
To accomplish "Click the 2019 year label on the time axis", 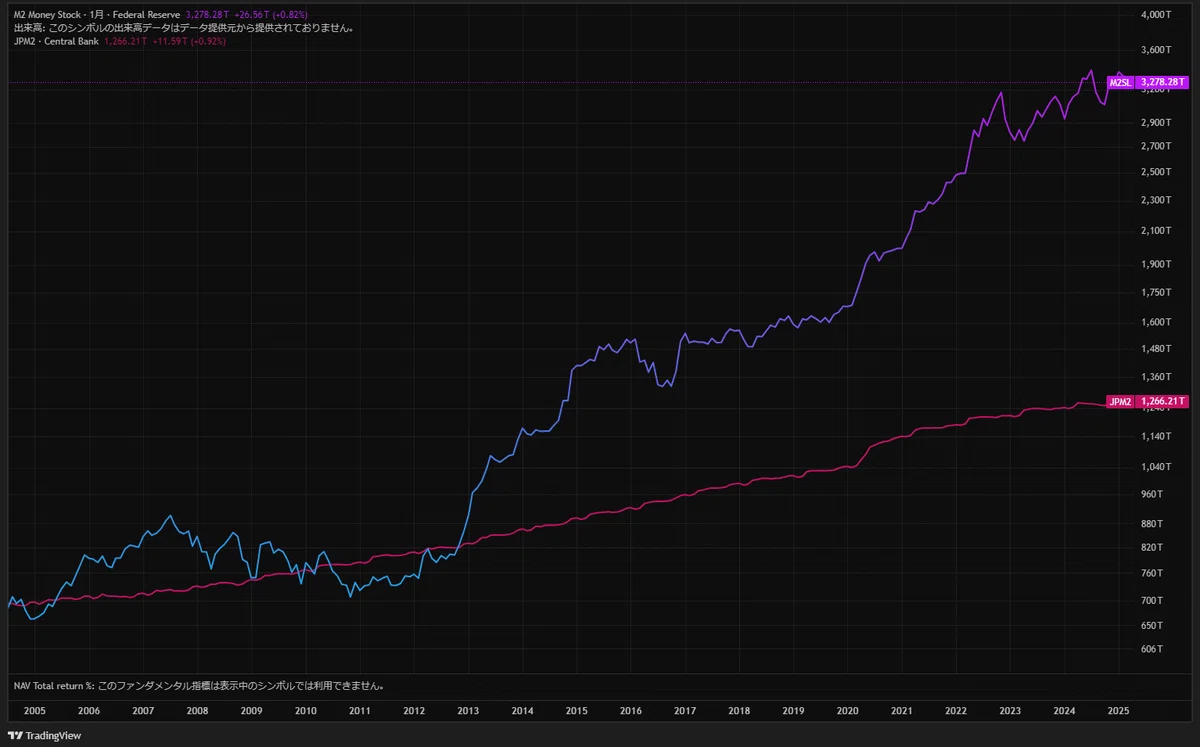I will click(792, 710).
